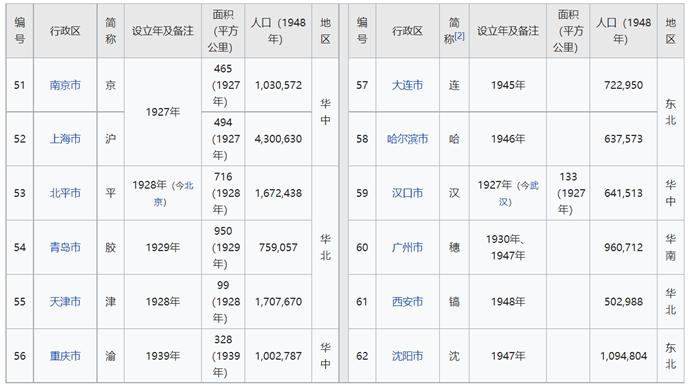Open the 上海市 link

point(65,139)
